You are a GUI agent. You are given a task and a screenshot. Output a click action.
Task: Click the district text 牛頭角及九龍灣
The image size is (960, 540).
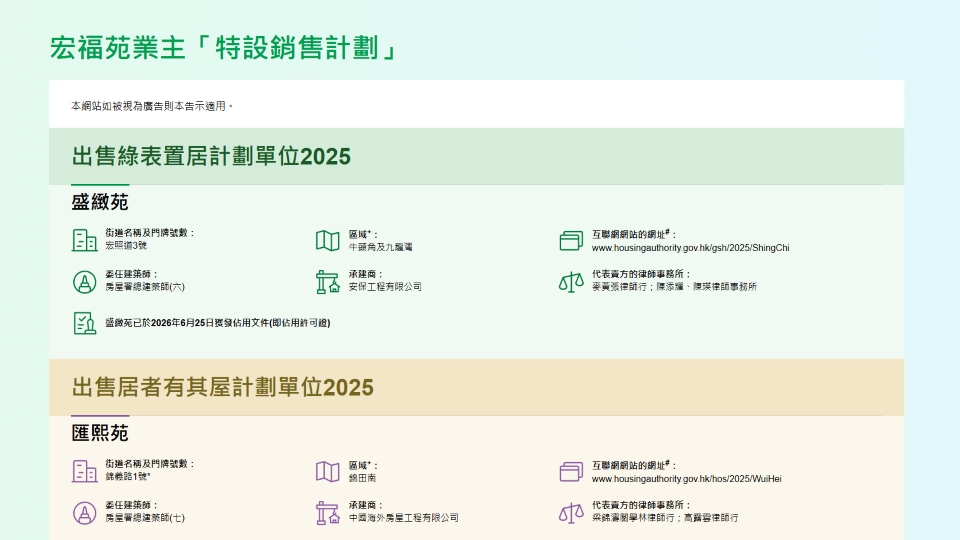tap(380, 247)
